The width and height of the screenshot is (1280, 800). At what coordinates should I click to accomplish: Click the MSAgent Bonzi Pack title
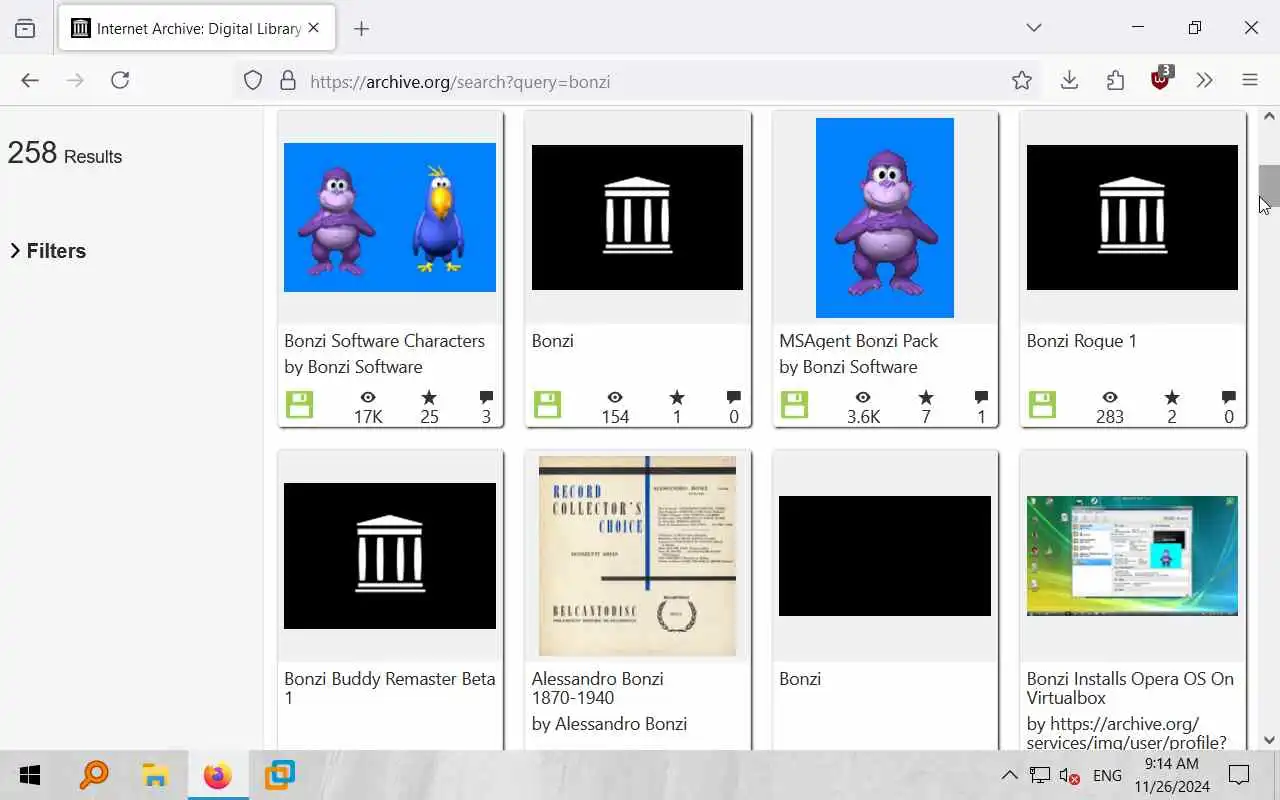click(x=858, y=341)
